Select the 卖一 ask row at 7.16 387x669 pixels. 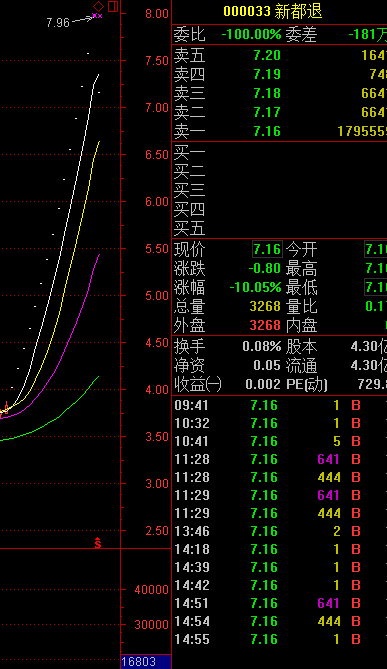click(x=279, y=131)
